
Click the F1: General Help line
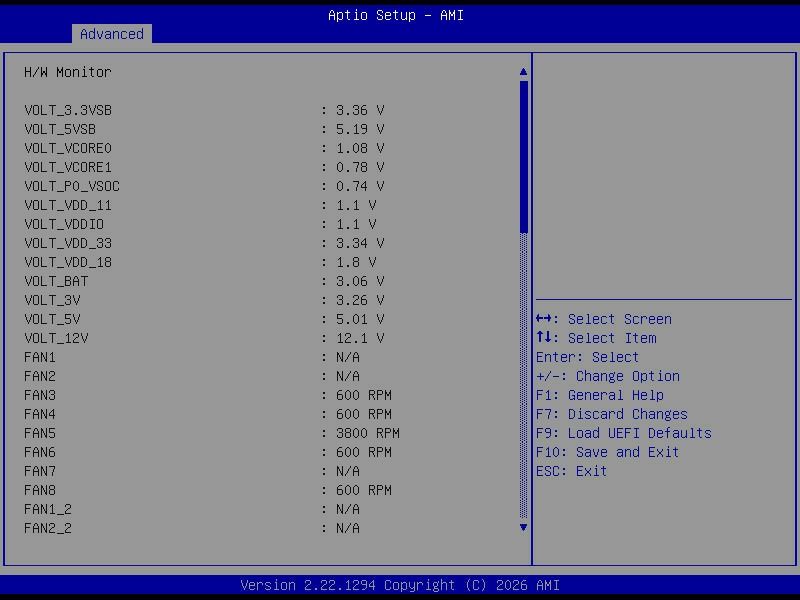600,395
